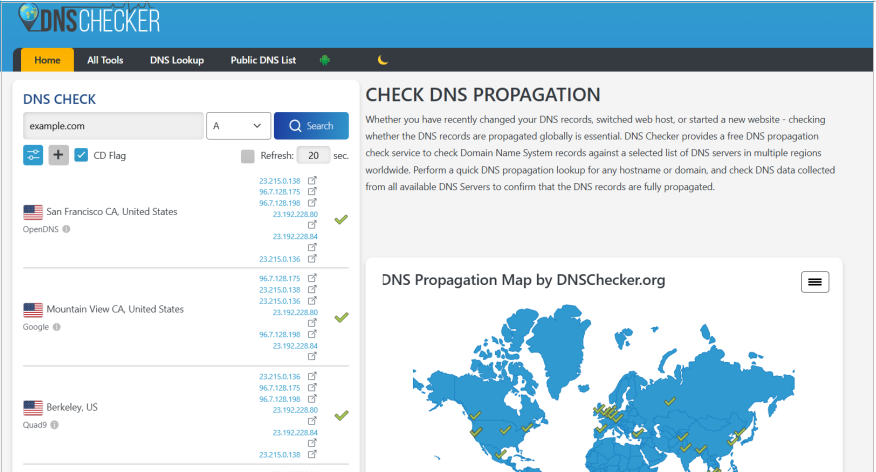Focus the domain field containing example.com
Image resolution: width=876 pixels, height=472 pixels.
tap(113, 126)
